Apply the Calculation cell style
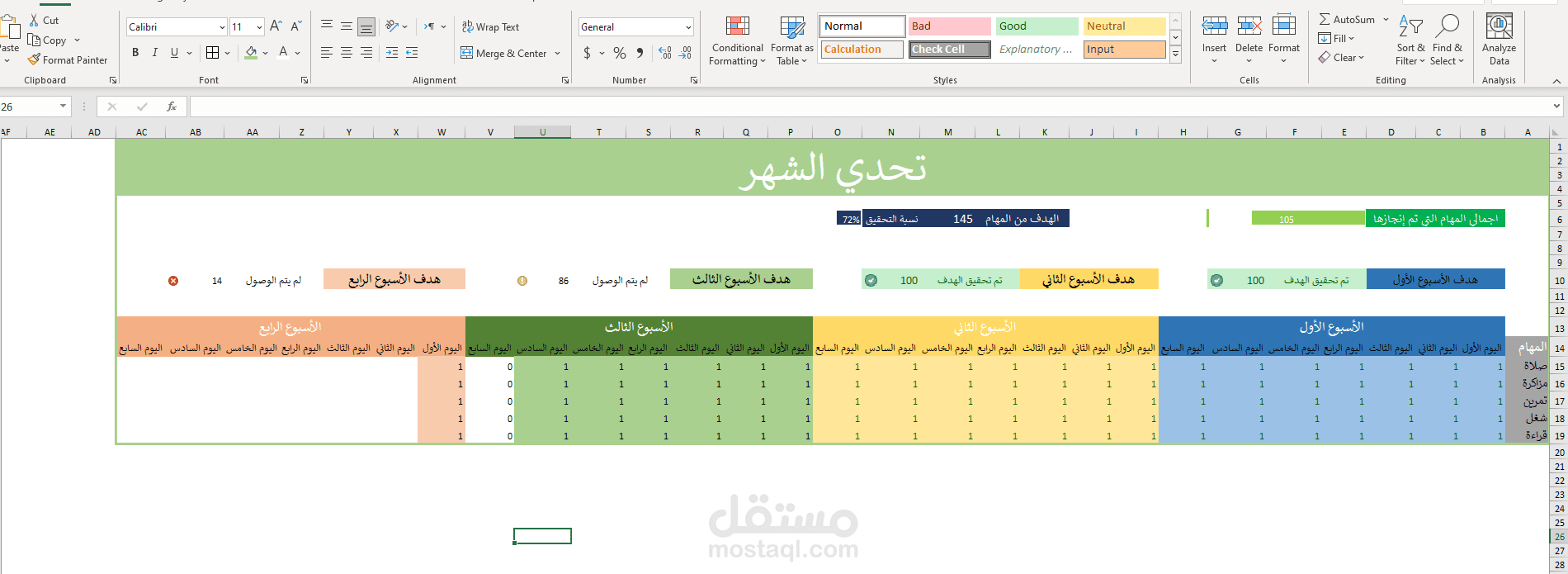 coord(862,50)
